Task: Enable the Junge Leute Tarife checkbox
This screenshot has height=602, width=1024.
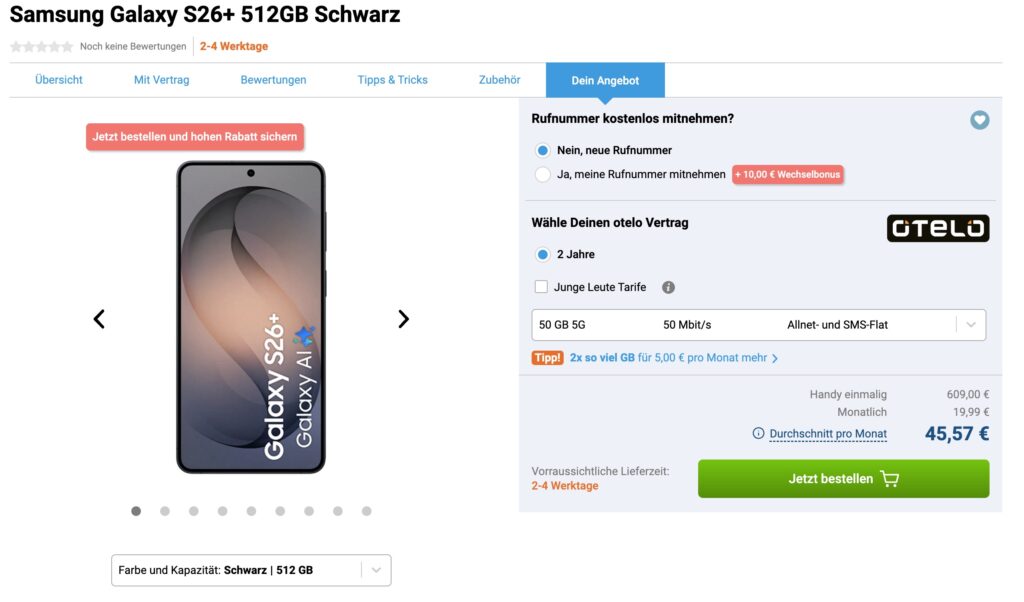Action: point(541,287)
